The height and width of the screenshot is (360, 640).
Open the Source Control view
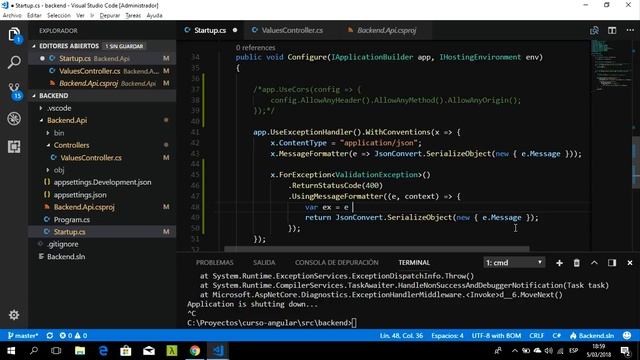[x=14, y=91]
